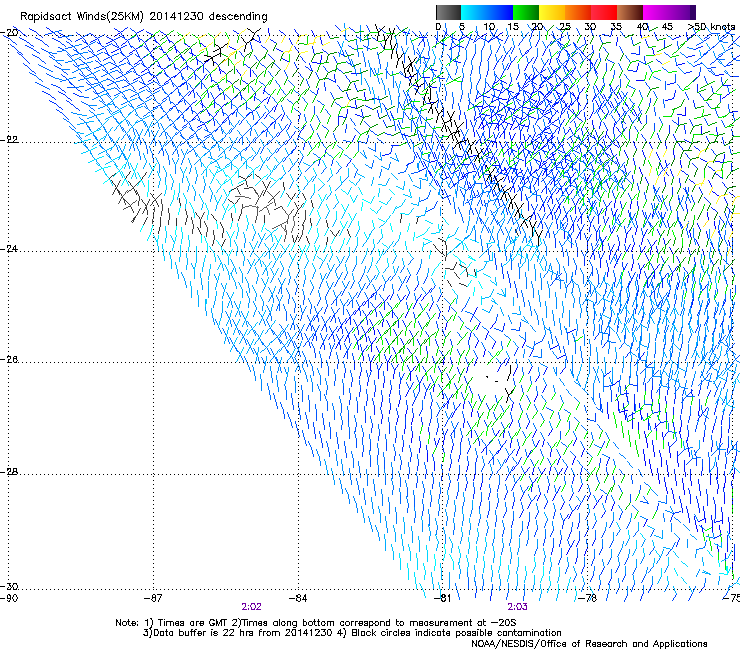Click the latitude label '-24'
Viewport: 740px width, 650px height.
click(x=9, y=249)
